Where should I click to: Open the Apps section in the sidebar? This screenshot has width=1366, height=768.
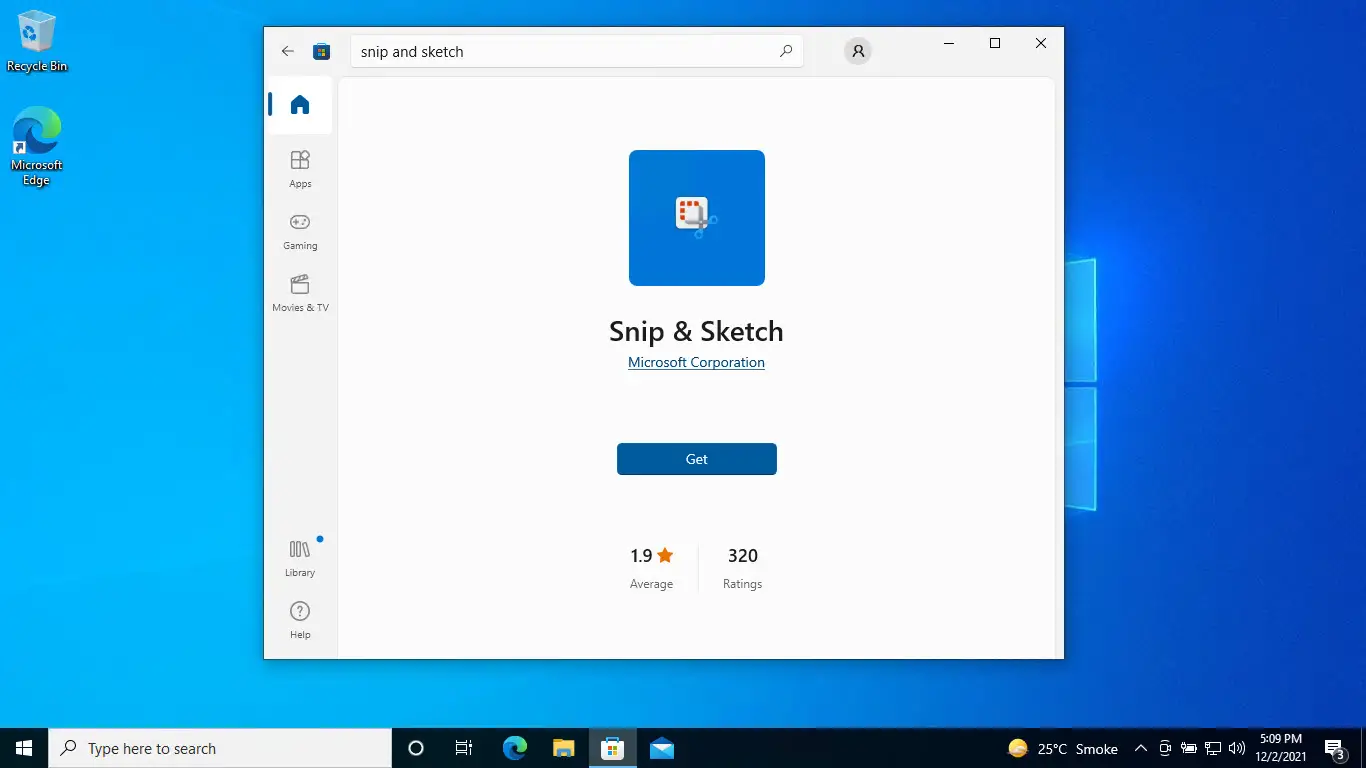coord(300,169)
